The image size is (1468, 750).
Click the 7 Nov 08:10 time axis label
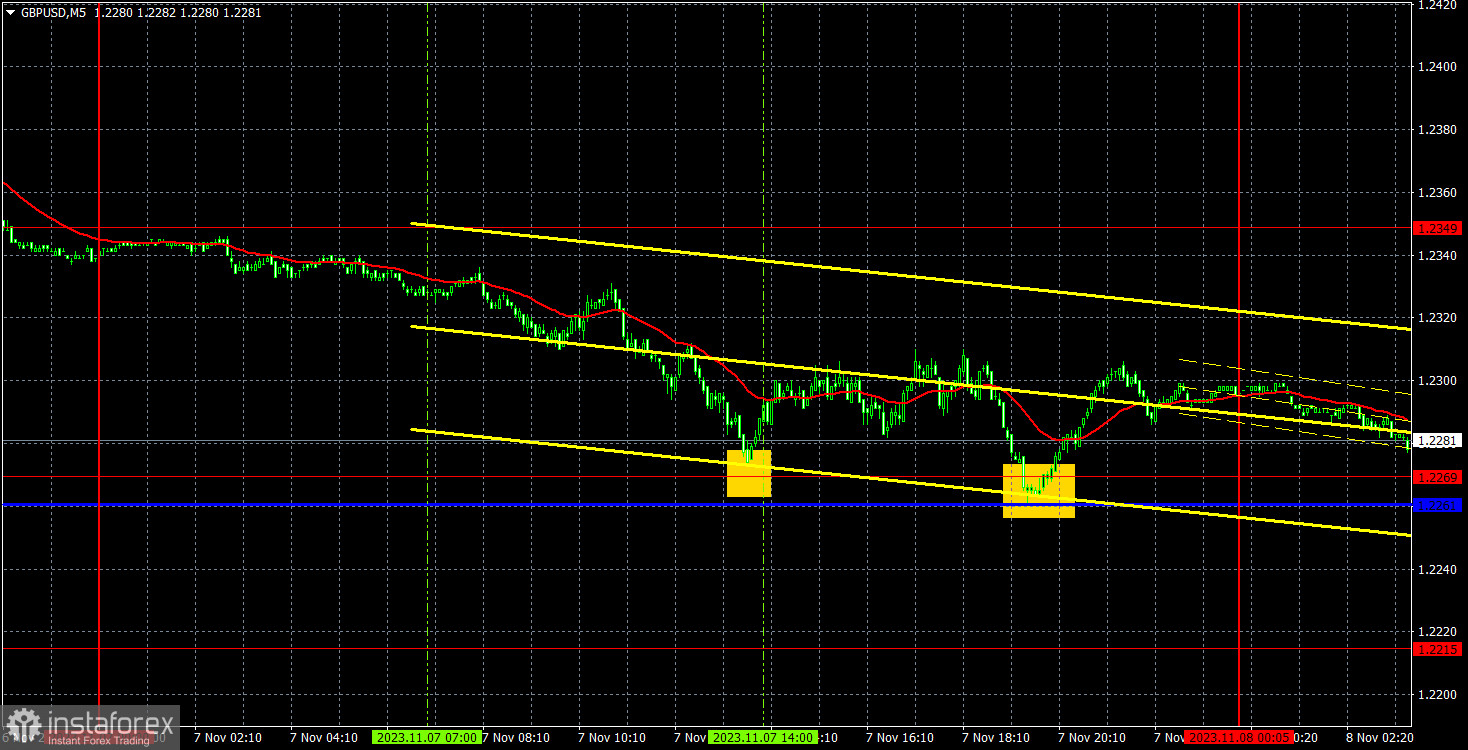516,737
